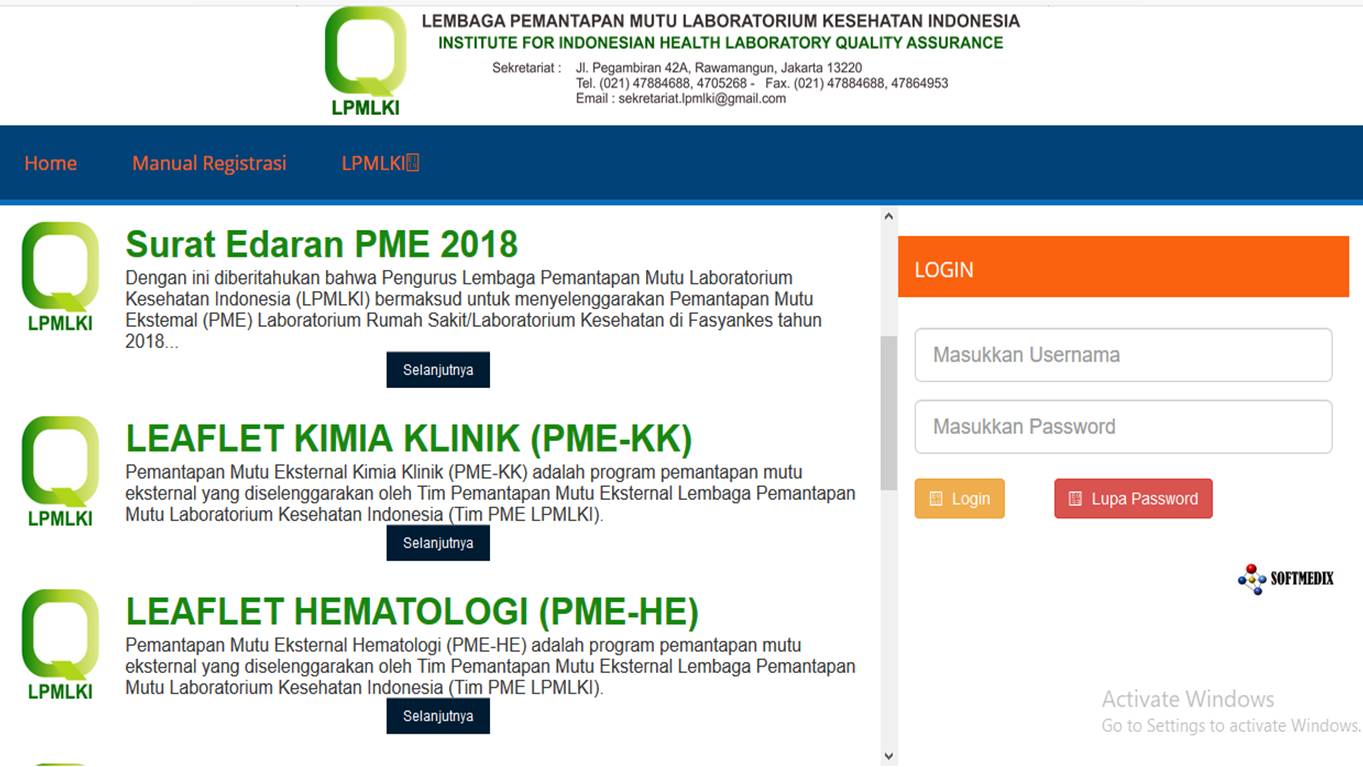Image resolution: width=1363 pixels, height=767 pixels.
Task: Click the news list scrollbar down arrow
Action: 888,756
